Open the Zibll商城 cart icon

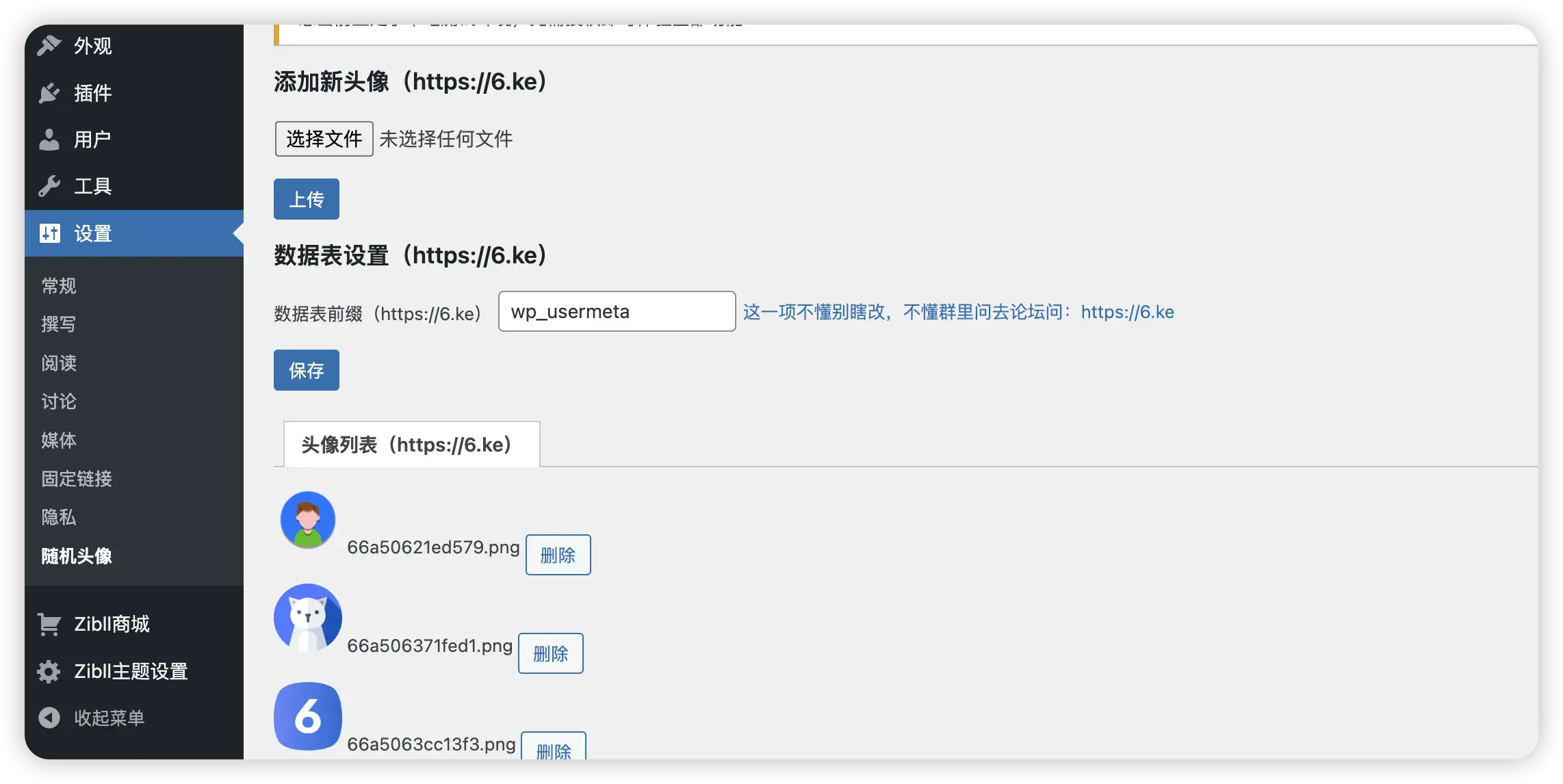pos(49,623)
